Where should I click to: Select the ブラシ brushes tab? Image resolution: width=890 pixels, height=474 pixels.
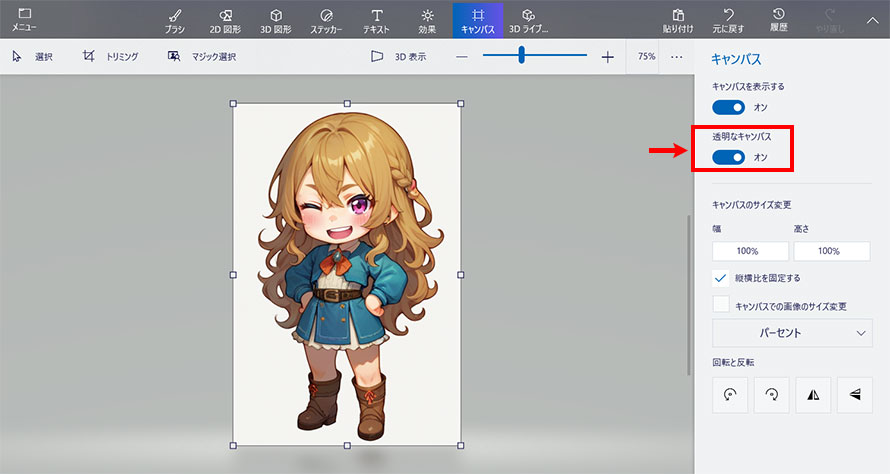(x=175, y=21)
